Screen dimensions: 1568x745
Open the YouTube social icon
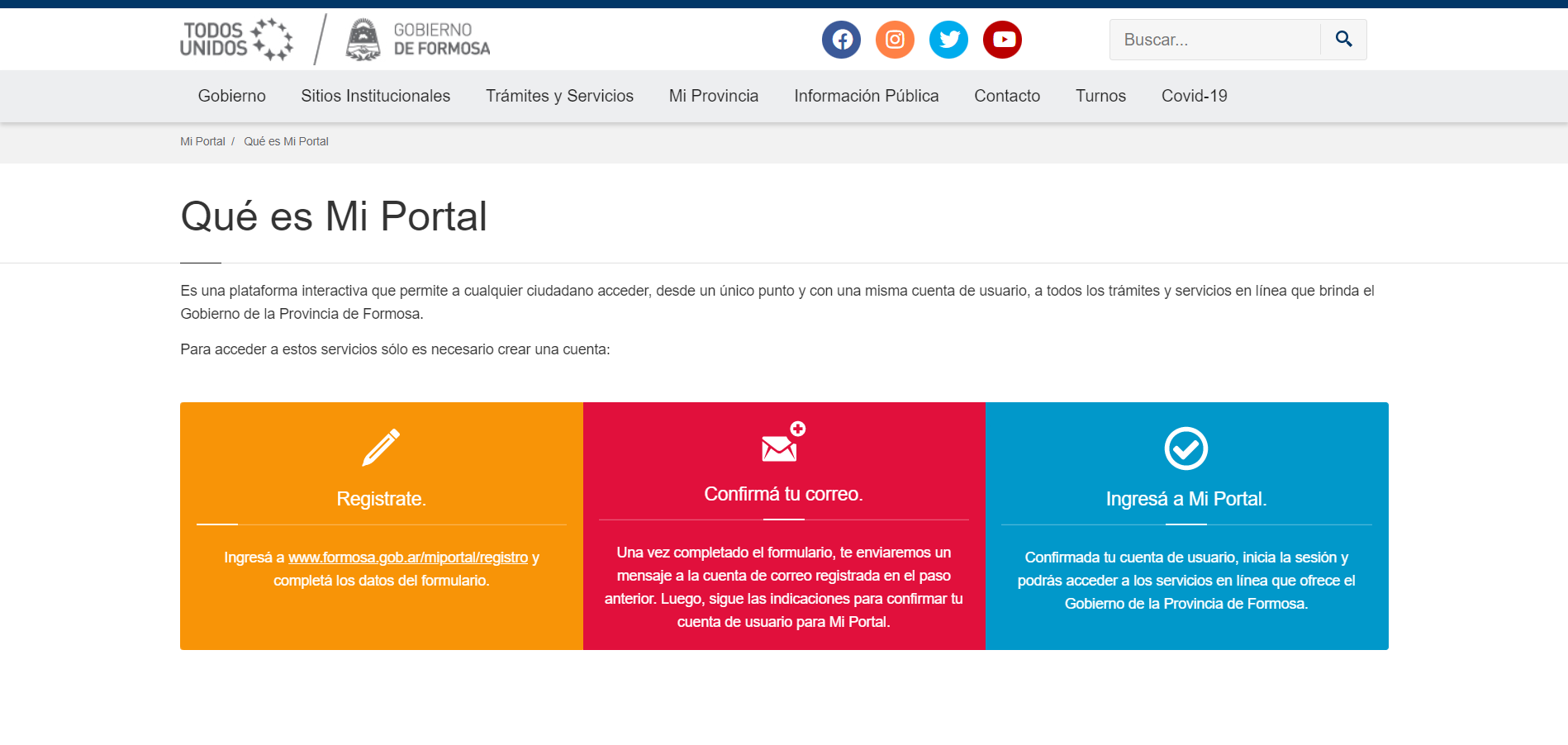(x=1002, y=40)
